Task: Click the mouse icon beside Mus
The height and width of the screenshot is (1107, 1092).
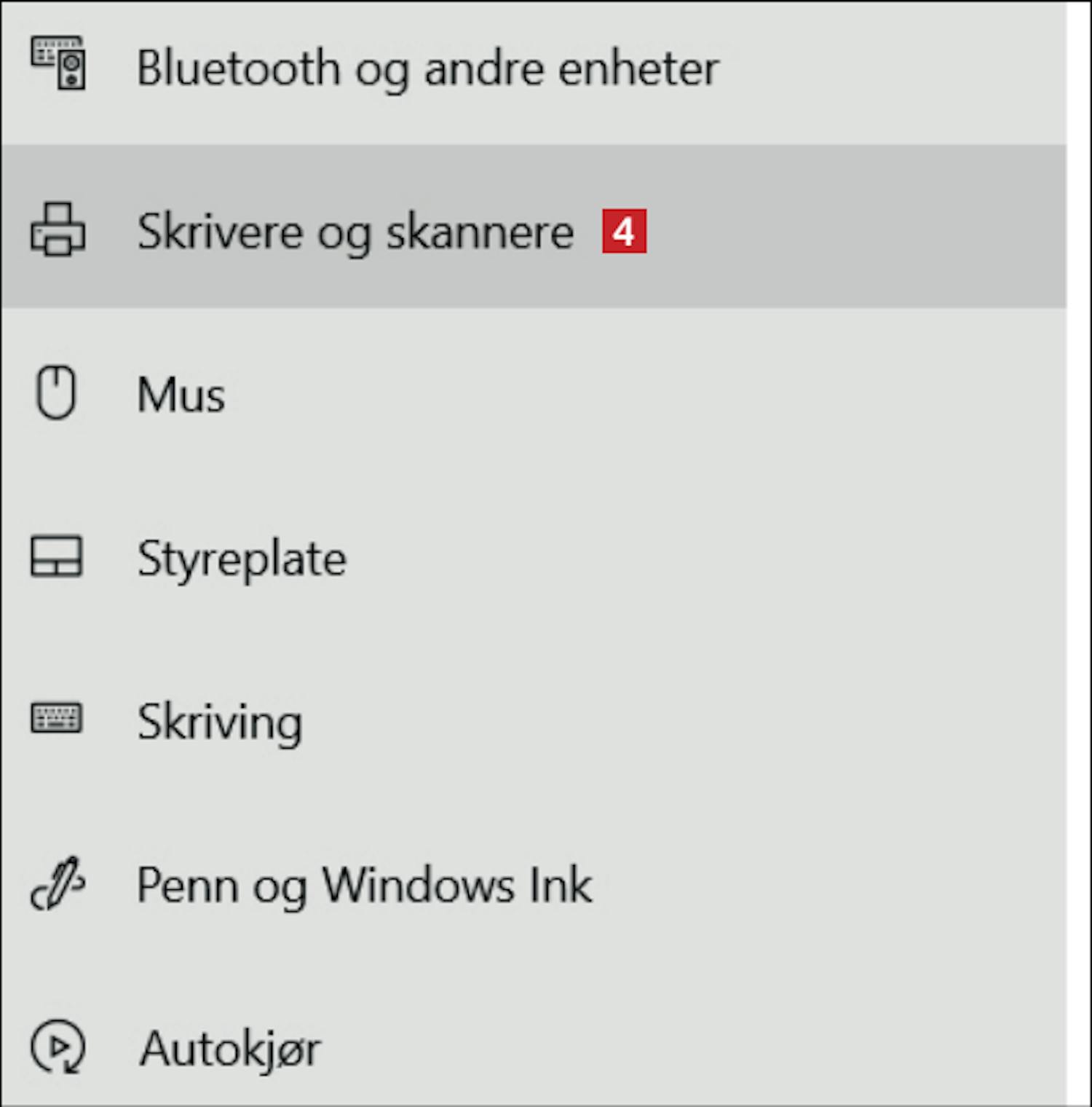Action: [x=56, y=393]
